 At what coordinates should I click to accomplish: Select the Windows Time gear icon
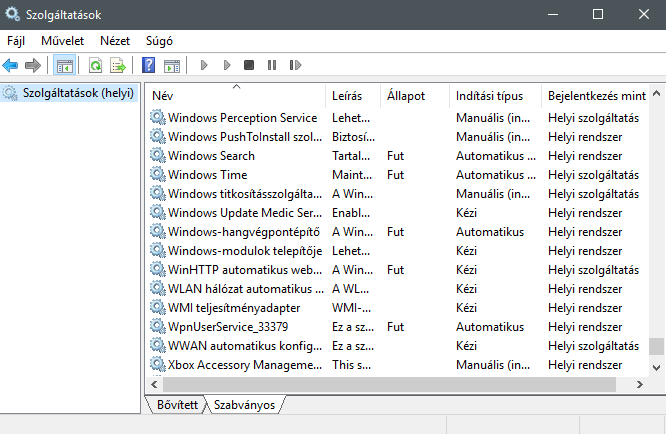click(x=158, y=174)
